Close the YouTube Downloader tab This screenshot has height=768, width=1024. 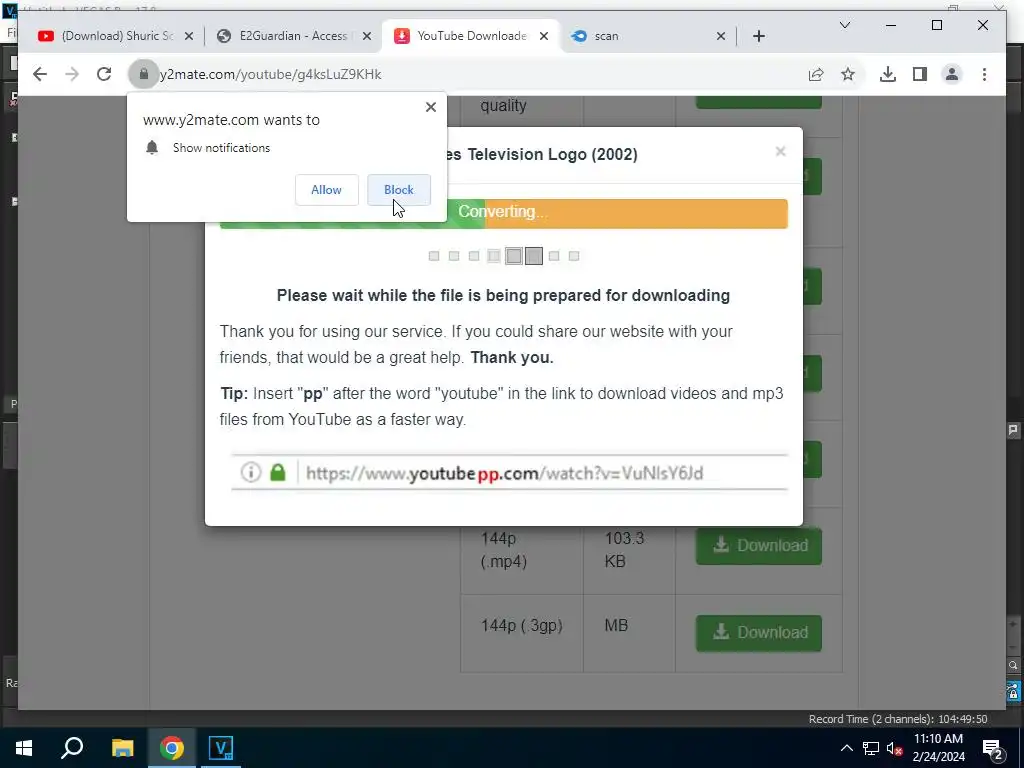click(543, 36)
